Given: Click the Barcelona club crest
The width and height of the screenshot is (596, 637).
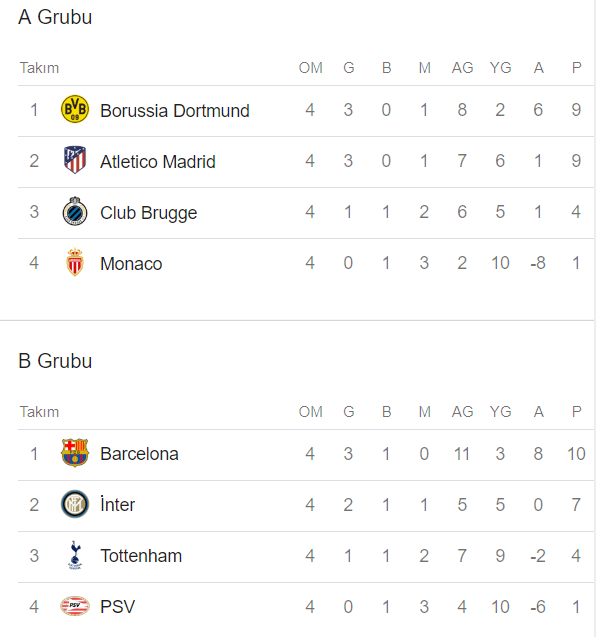Looking at the screenshot, I should click(x=75, y=453).
